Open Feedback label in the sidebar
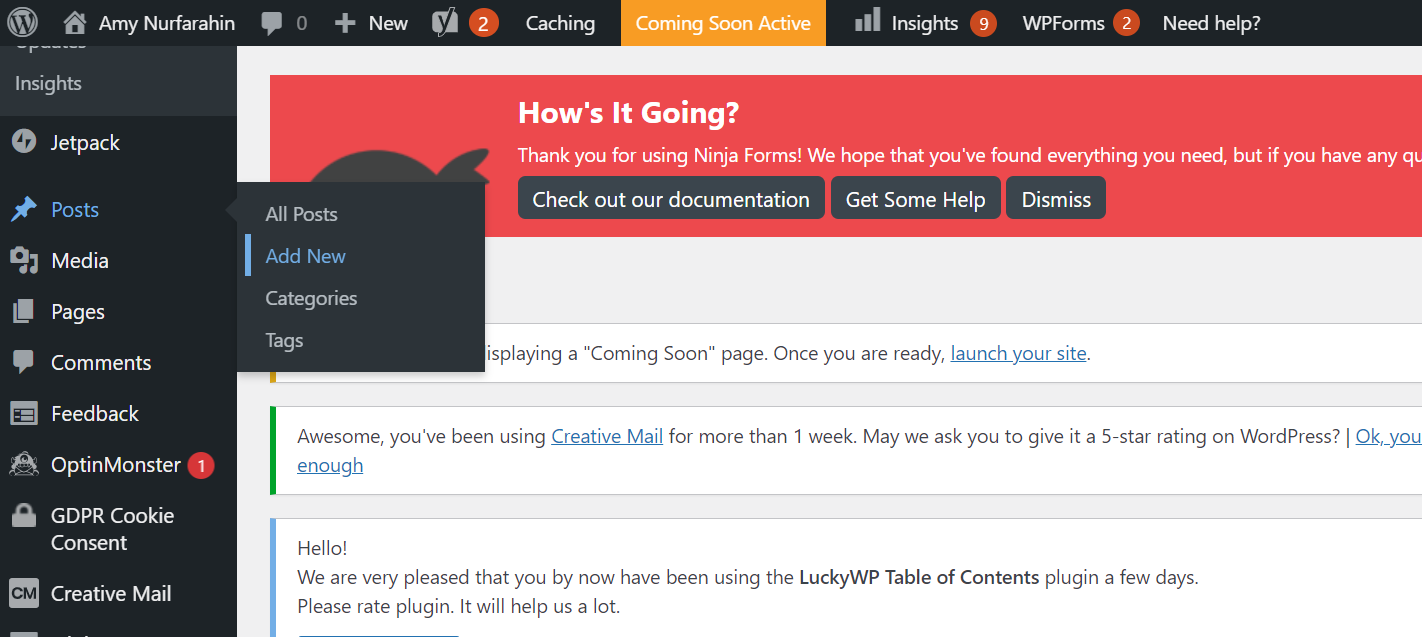The height and width of the screenshot is (637, 1422). pos(95,414)
